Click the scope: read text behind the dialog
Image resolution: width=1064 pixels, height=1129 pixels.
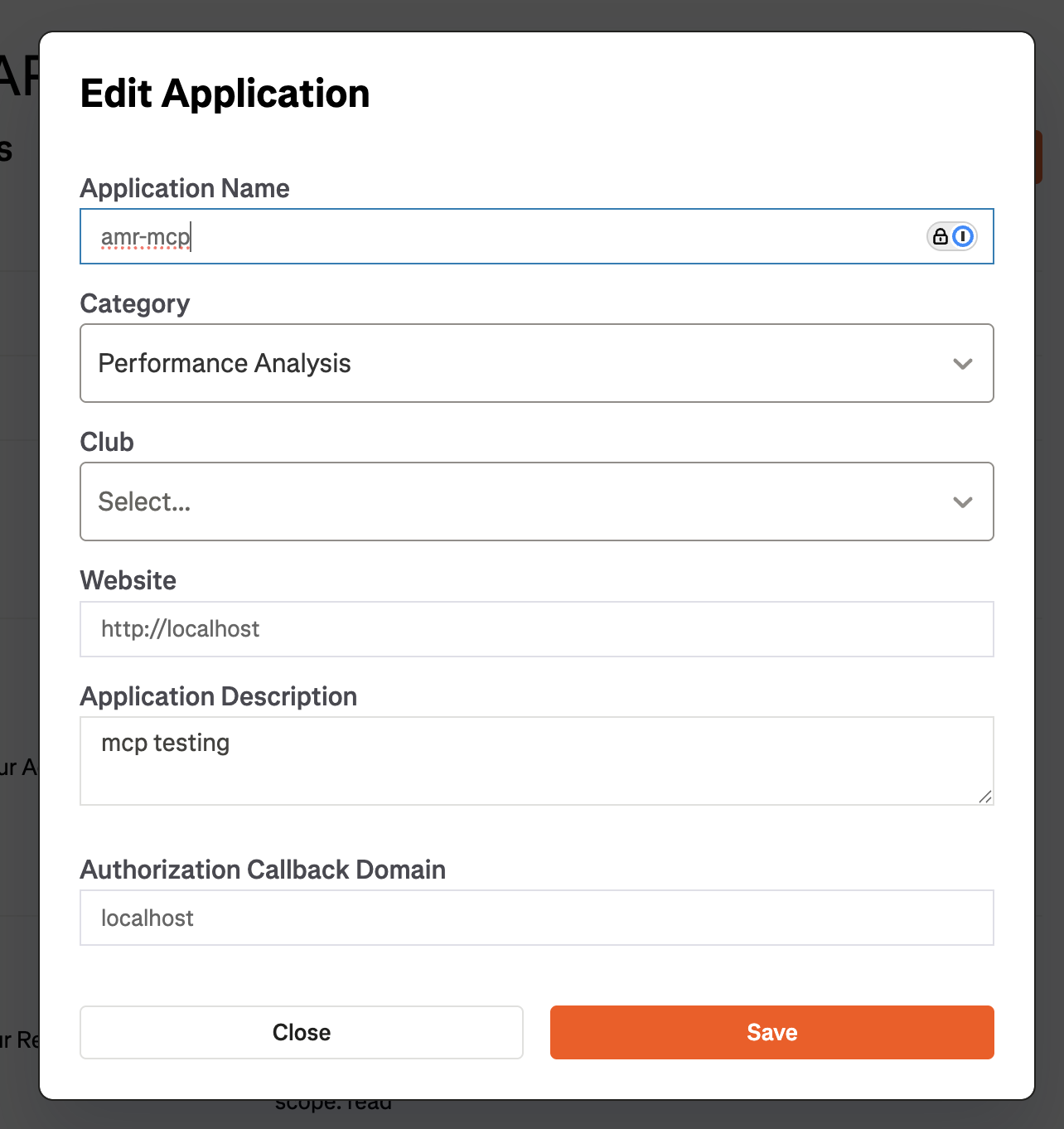point(333,1102)
